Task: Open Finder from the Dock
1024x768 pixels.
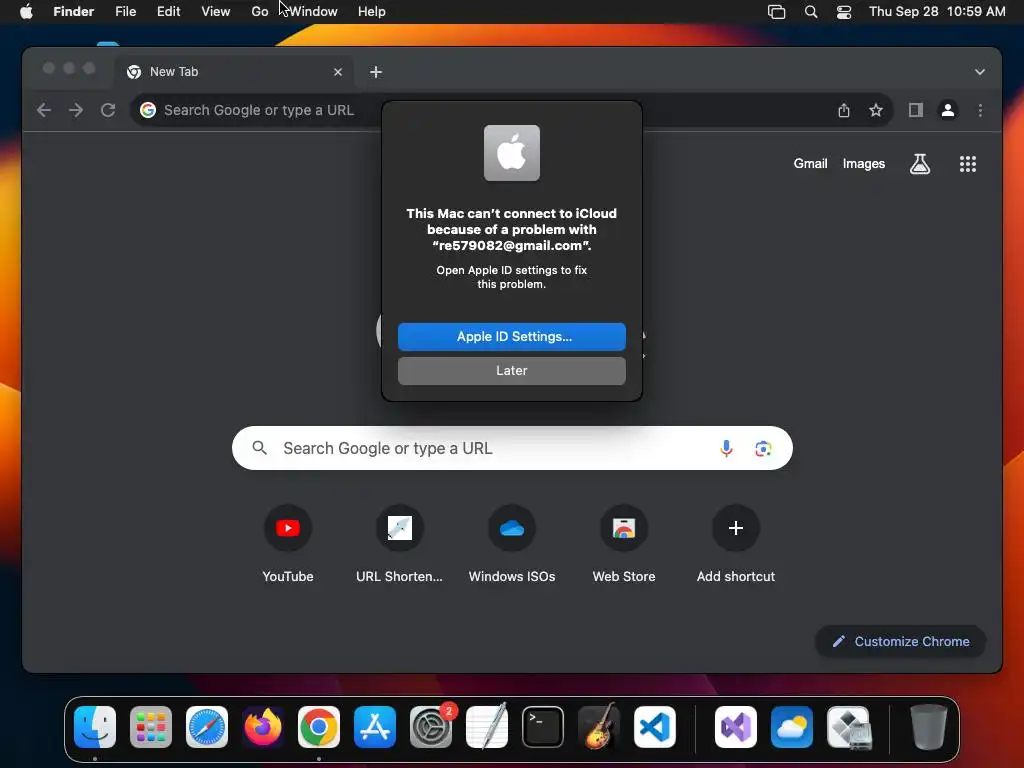Action: [95, 727]
